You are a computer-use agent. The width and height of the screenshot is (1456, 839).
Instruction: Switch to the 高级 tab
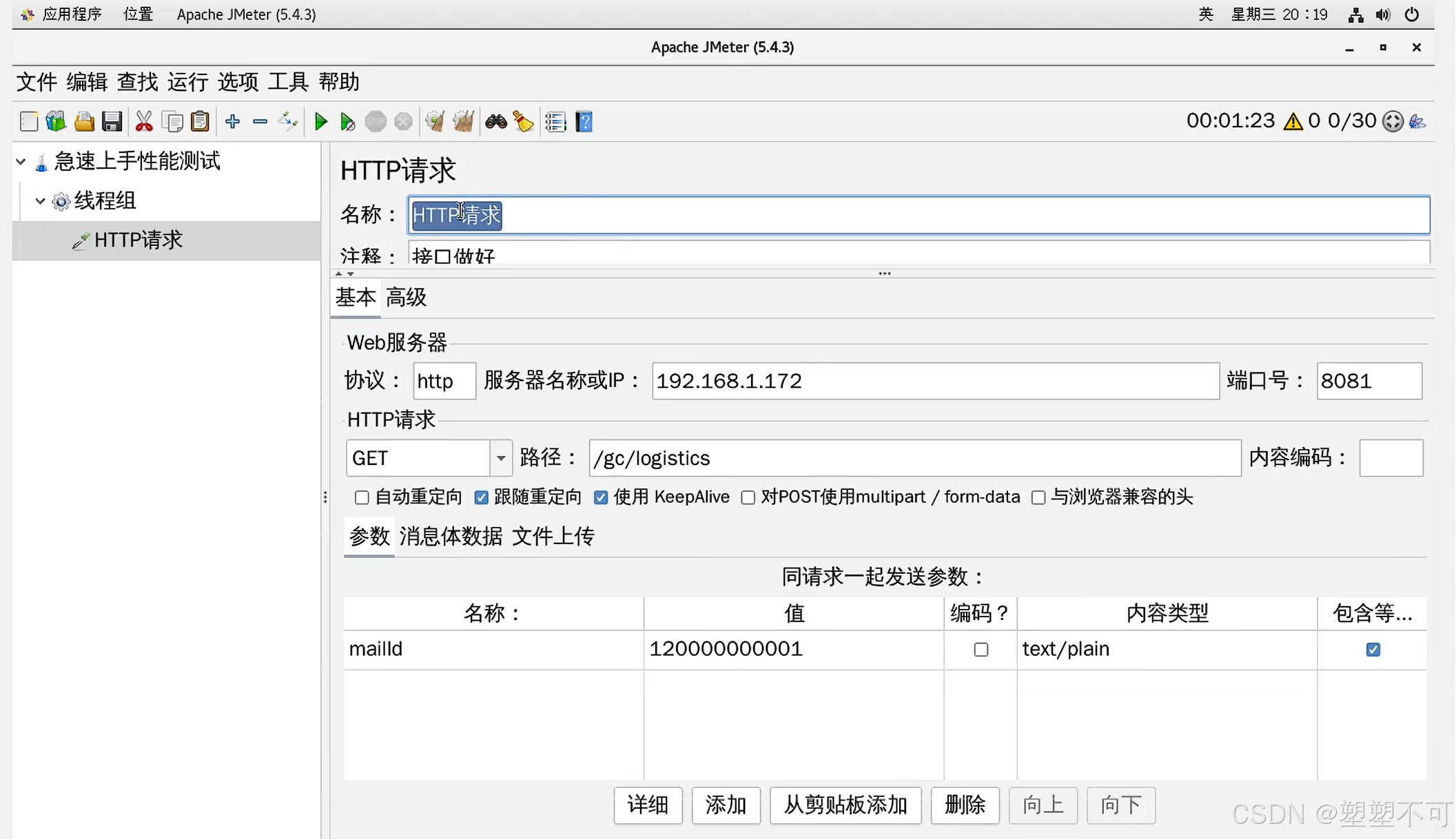[x=406, y=298]
